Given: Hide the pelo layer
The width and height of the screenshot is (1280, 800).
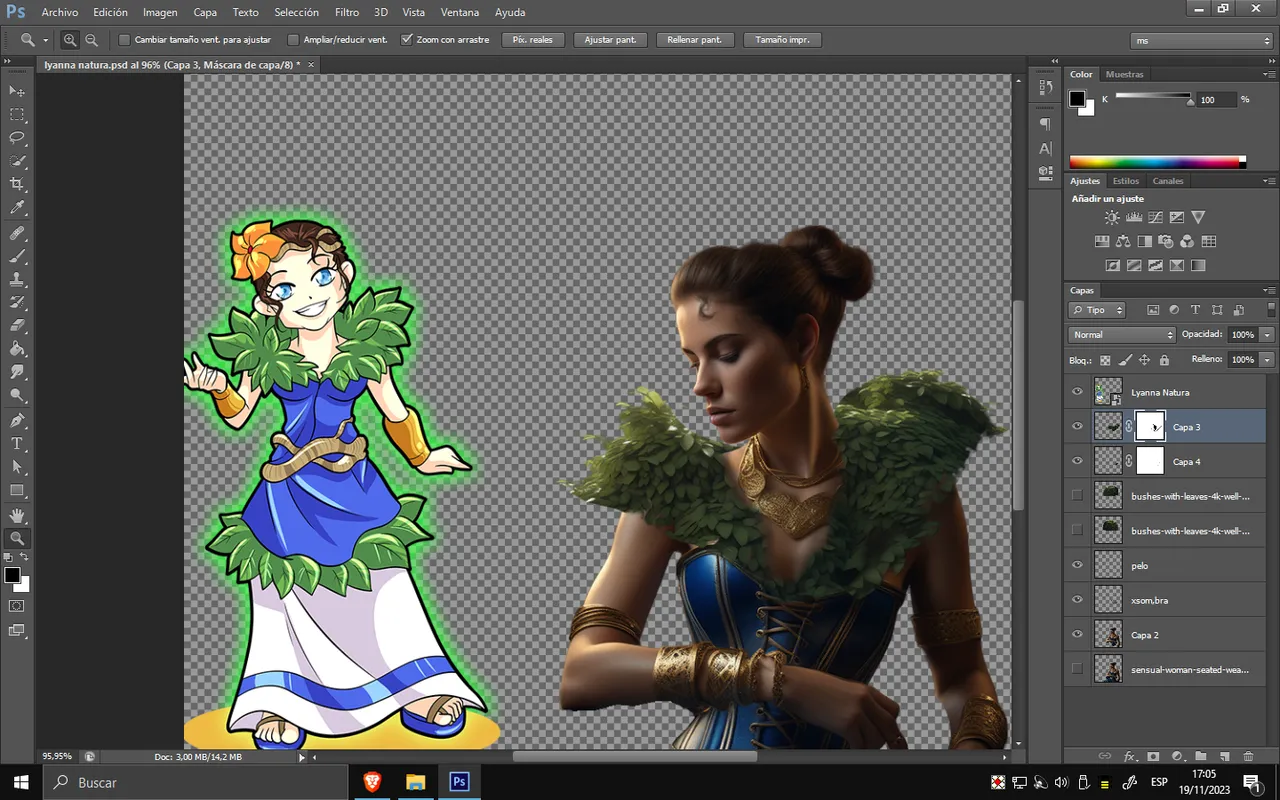Looking at the screenshot, I should click(x=1077, y=565).
